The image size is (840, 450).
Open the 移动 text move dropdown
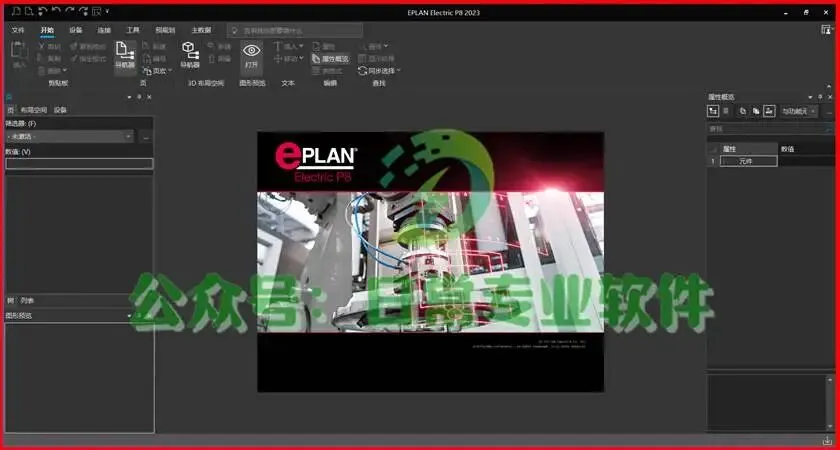pyautogui.click(x=289, y=58)
